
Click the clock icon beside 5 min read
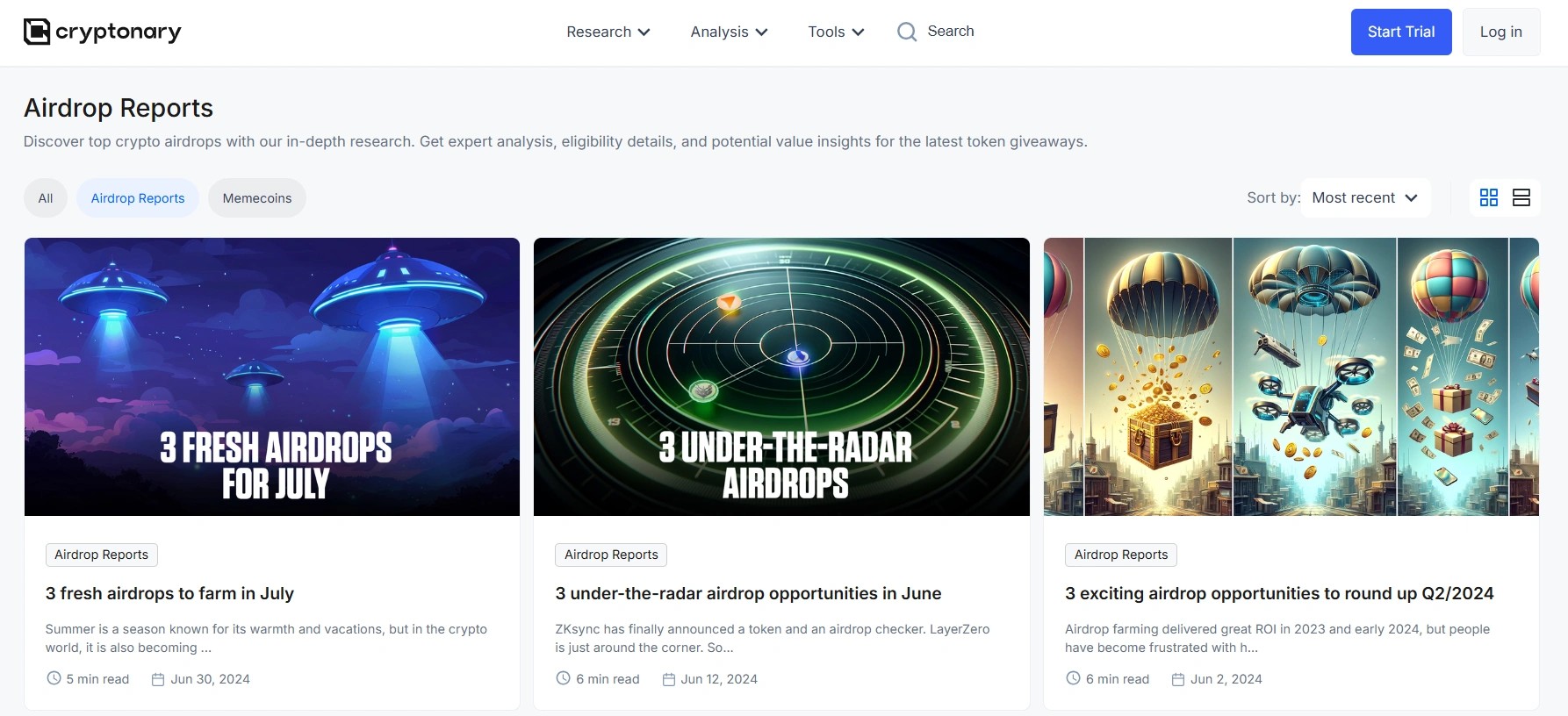pyautogui.click(x=54, y=678)
